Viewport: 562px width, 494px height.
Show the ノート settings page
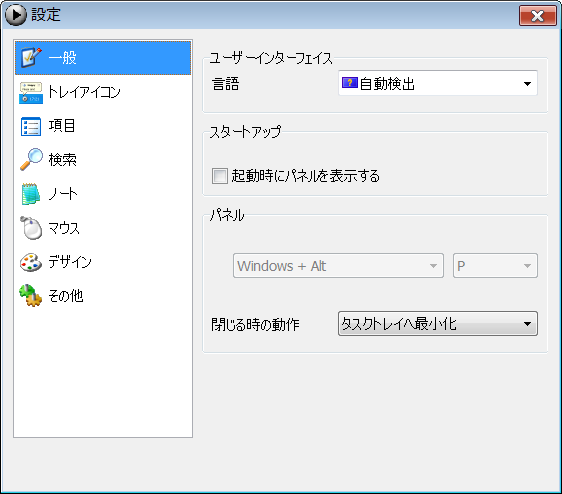(103, 194)
